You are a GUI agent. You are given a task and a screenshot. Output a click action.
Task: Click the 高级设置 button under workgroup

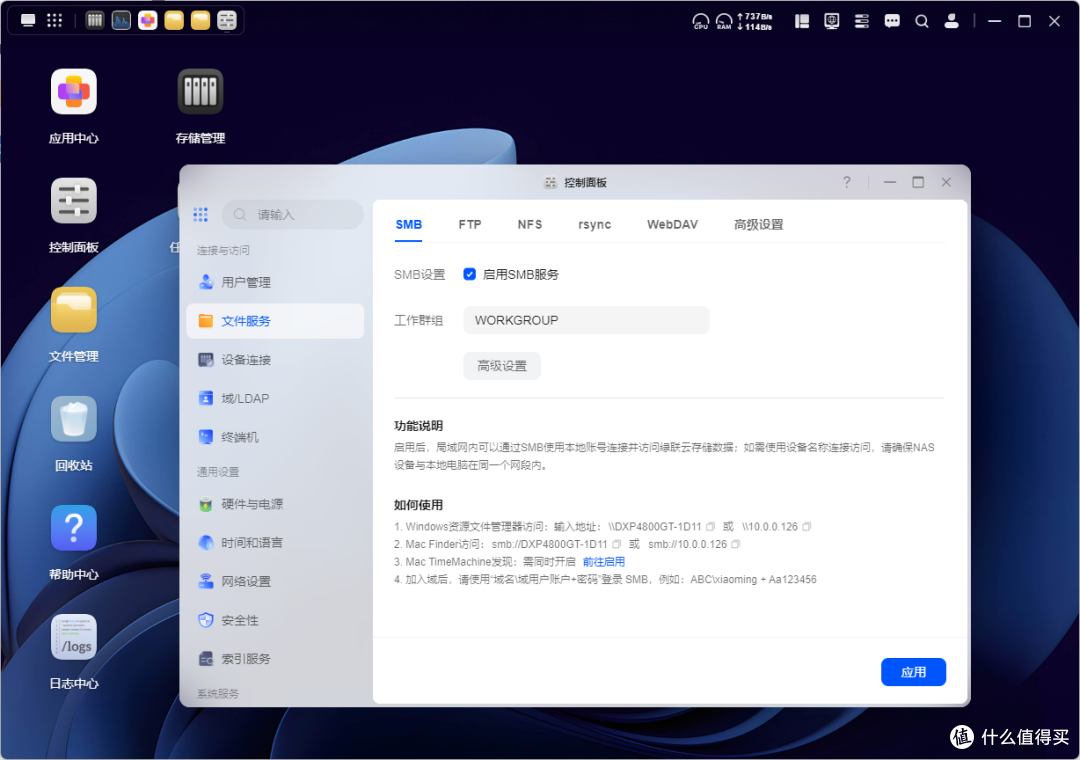pyautogui.click(x=502, y=366)
